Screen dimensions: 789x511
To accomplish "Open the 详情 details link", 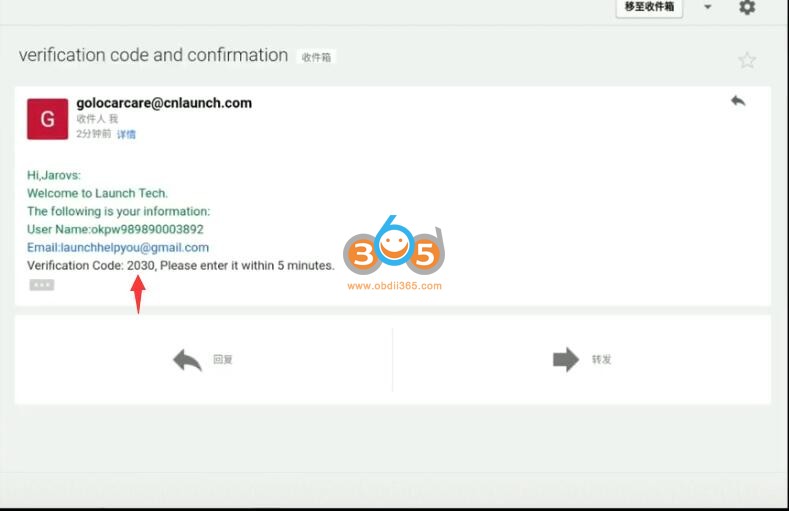I will pos(126,134).
